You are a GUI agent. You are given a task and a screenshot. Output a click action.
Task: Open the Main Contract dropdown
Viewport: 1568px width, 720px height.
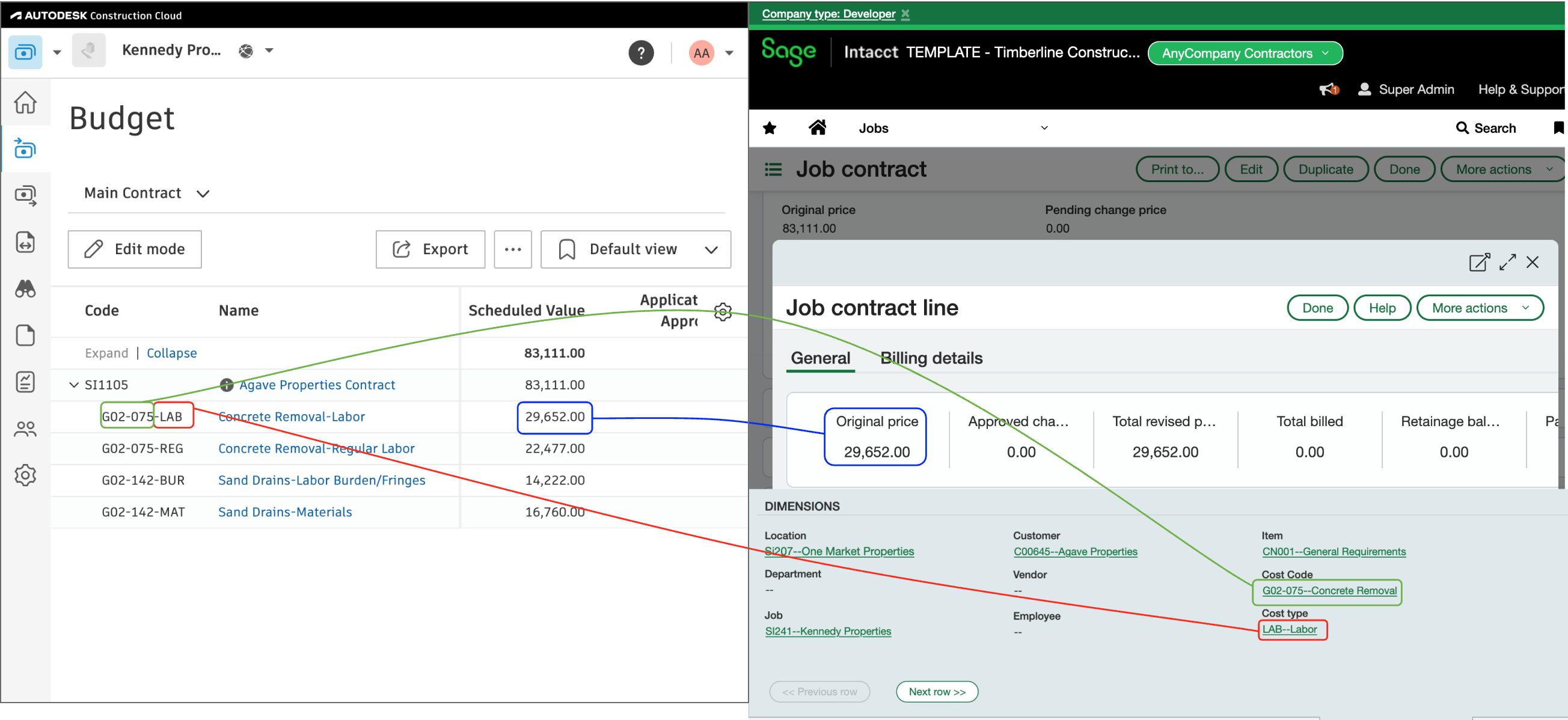(x=146, y=193)
